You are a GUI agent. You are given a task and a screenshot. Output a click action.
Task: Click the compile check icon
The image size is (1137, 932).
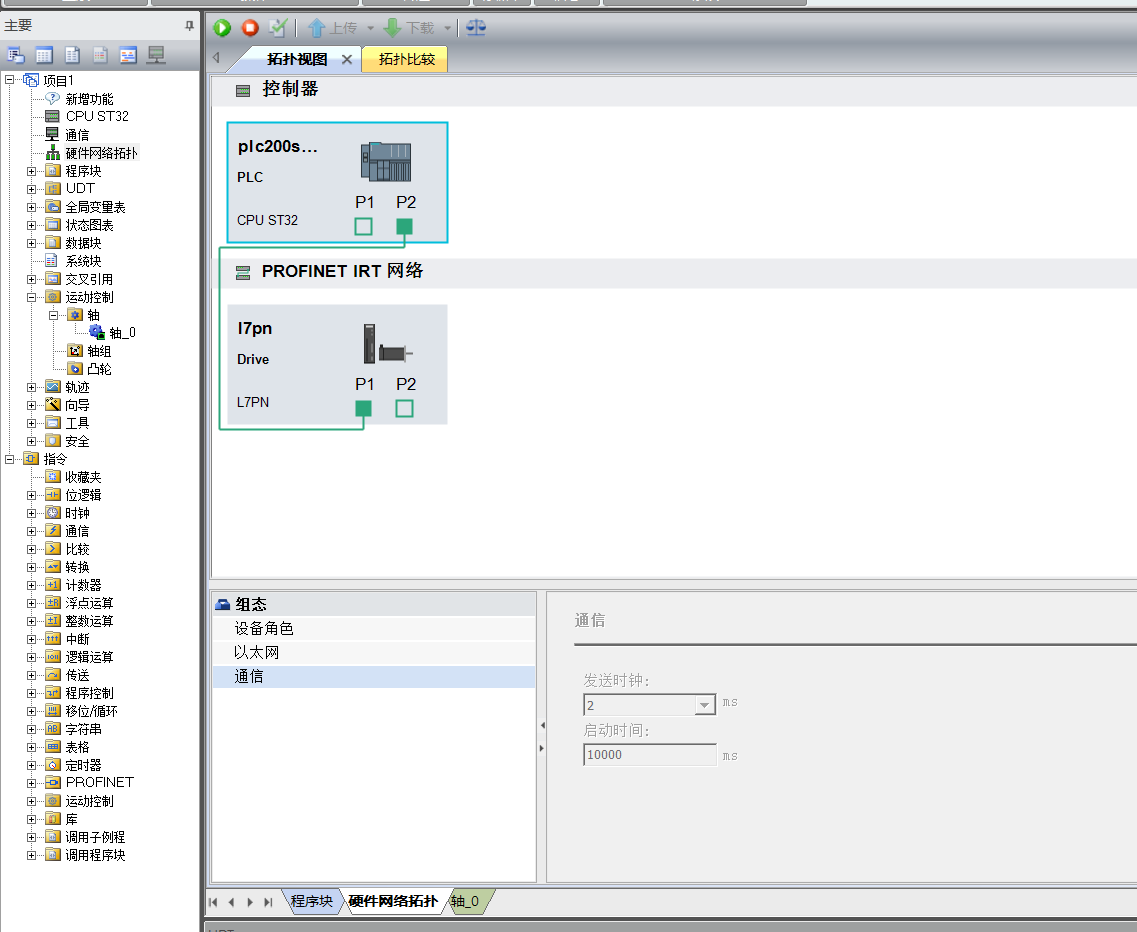click(278, 28)
